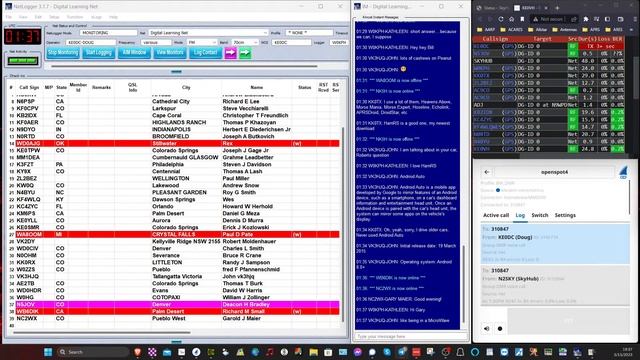Click the horizontal slider below NetLogger buttons
The image size is (640, 360).
184,66
